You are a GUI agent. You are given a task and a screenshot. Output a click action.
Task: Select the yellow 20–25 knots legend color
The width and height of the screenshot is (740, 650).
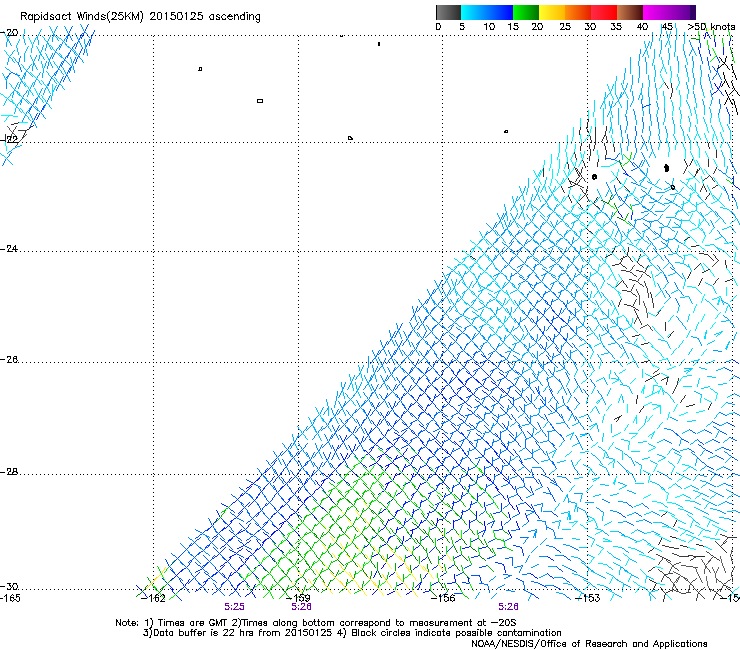click(x=552, y=12)
